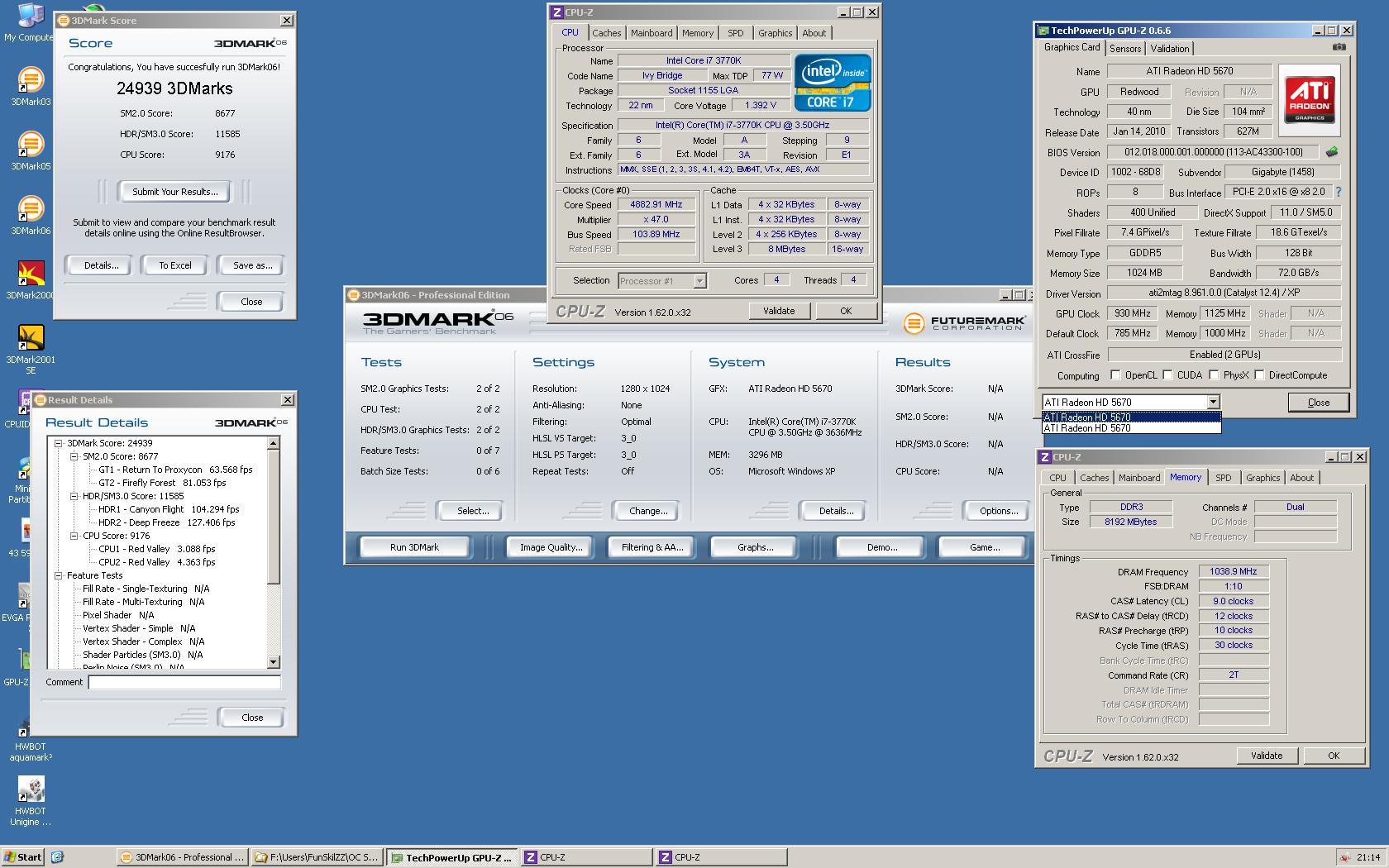This screenshot has height=868, width=1389.
Task: Click the Futuremark Corporation logo
Action: point(964,322)
